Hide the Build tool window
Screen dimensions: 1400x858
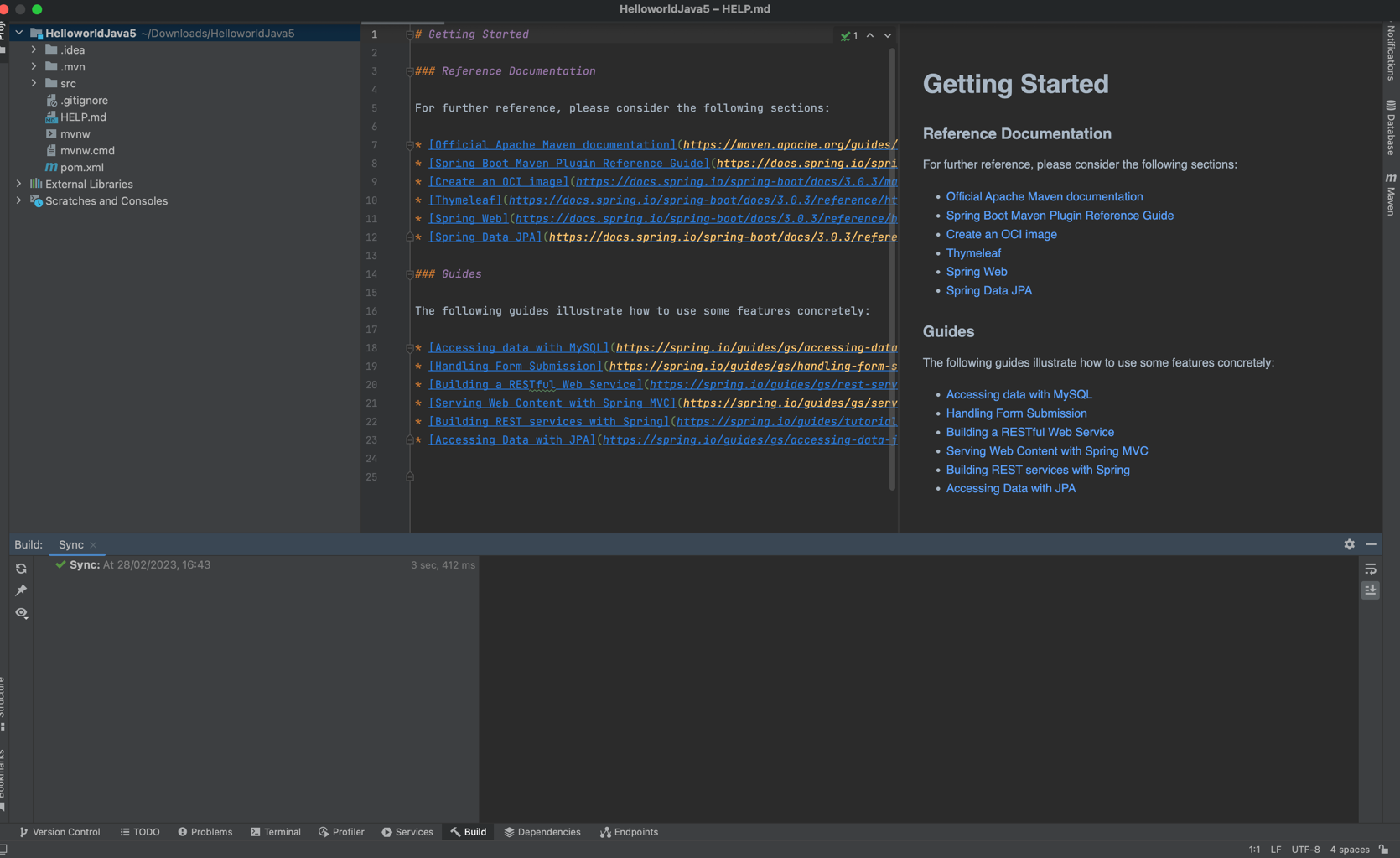1371,544
